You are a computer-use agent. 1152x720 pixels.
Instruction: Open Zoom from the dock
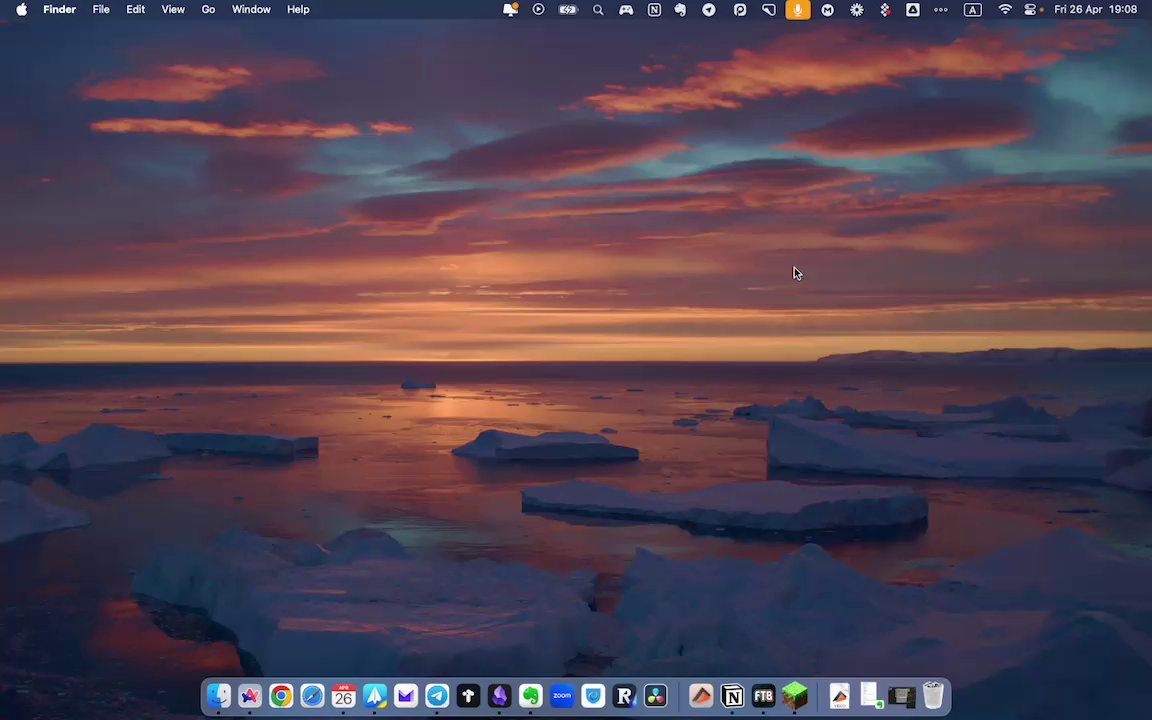pyautogui.click(x=562, y=696)
